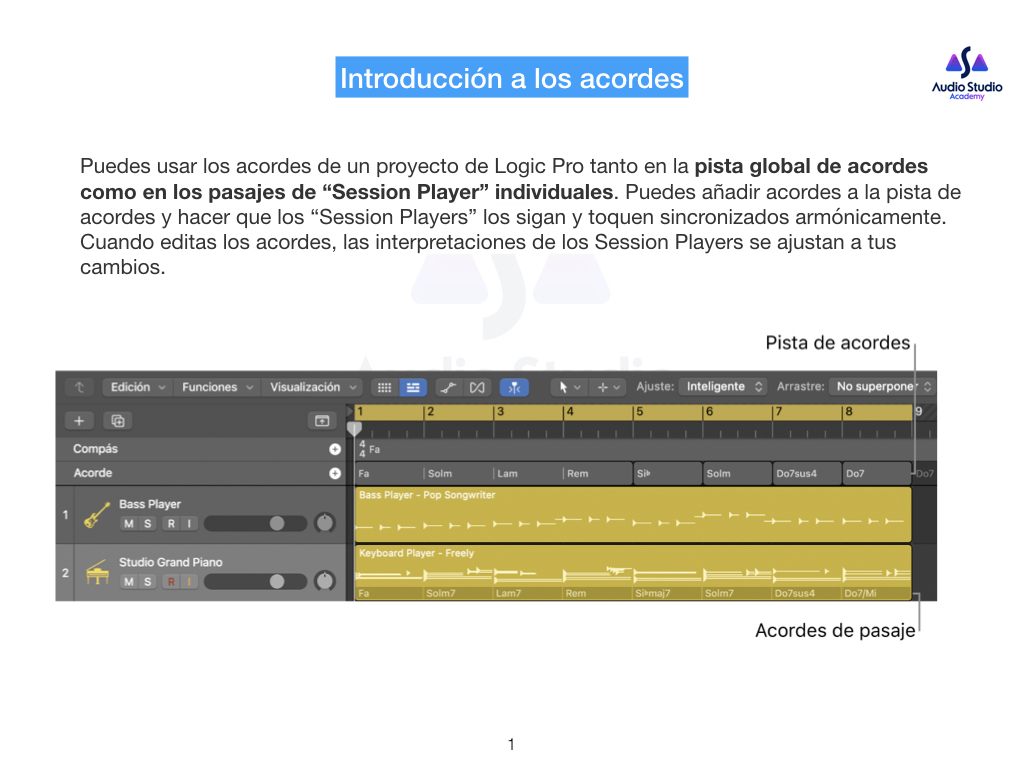Select the Si♭ chord in chord track
This screenshot has height=768, width=1024.
click(x=667, y=473)
